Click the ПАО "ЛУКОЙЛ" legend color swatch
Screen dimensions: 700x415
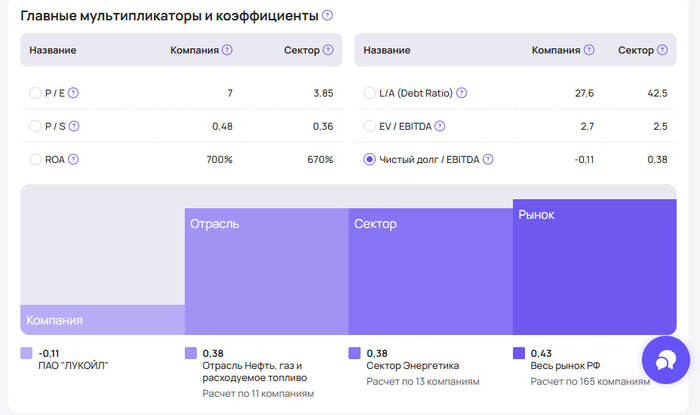[x=26, y=353]
